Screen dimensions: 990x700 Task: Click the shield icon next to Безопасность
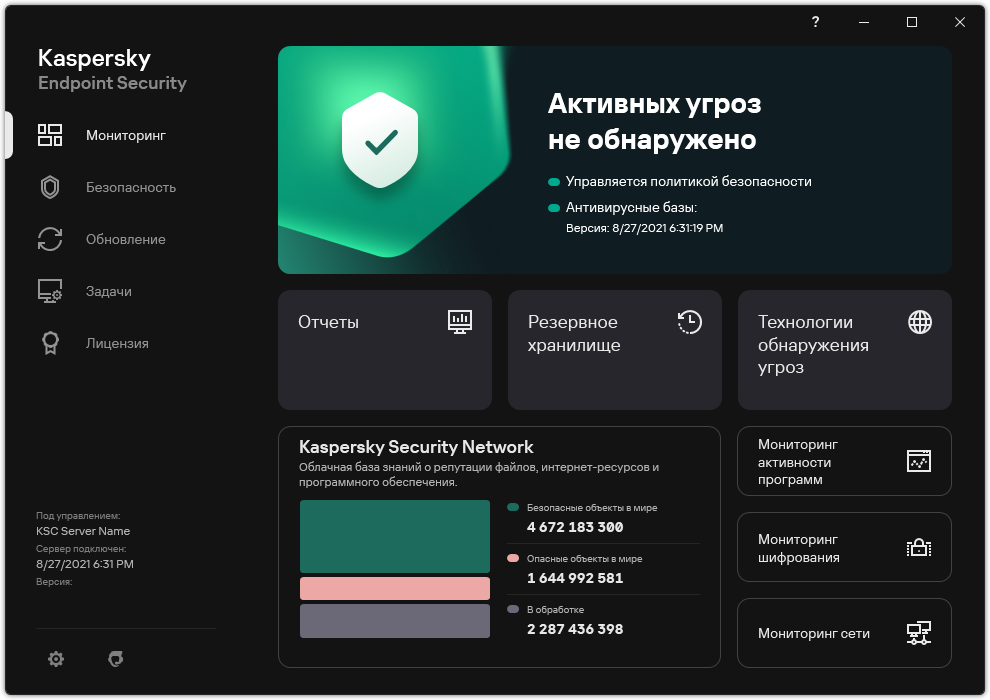(50, 187)
